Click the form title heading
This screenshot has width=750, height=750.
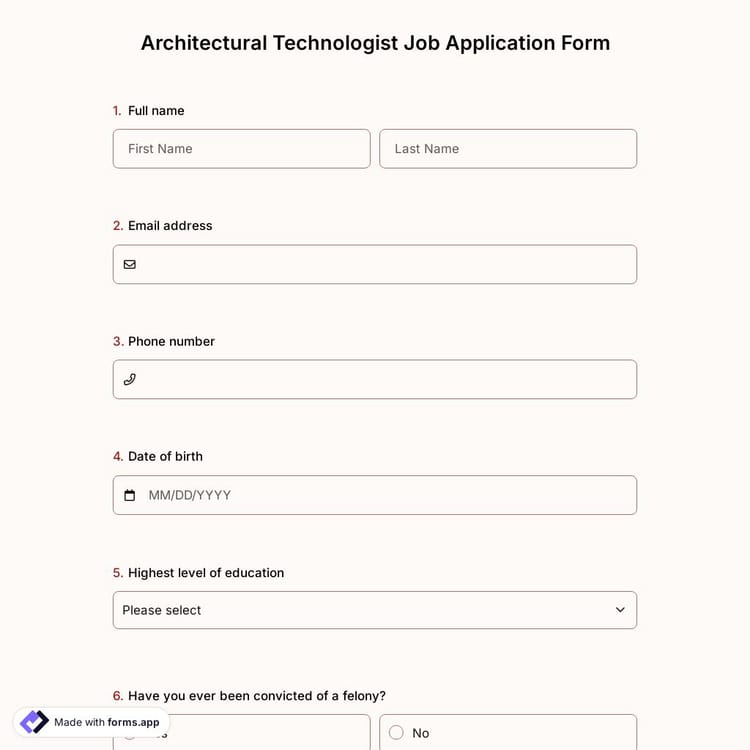pos(375,43)
